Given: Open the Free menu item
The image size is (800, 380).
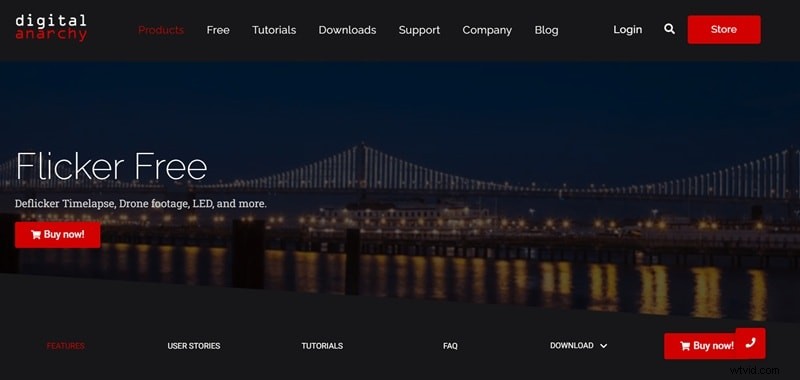Looking at the screenshot, I should [218, 30].
